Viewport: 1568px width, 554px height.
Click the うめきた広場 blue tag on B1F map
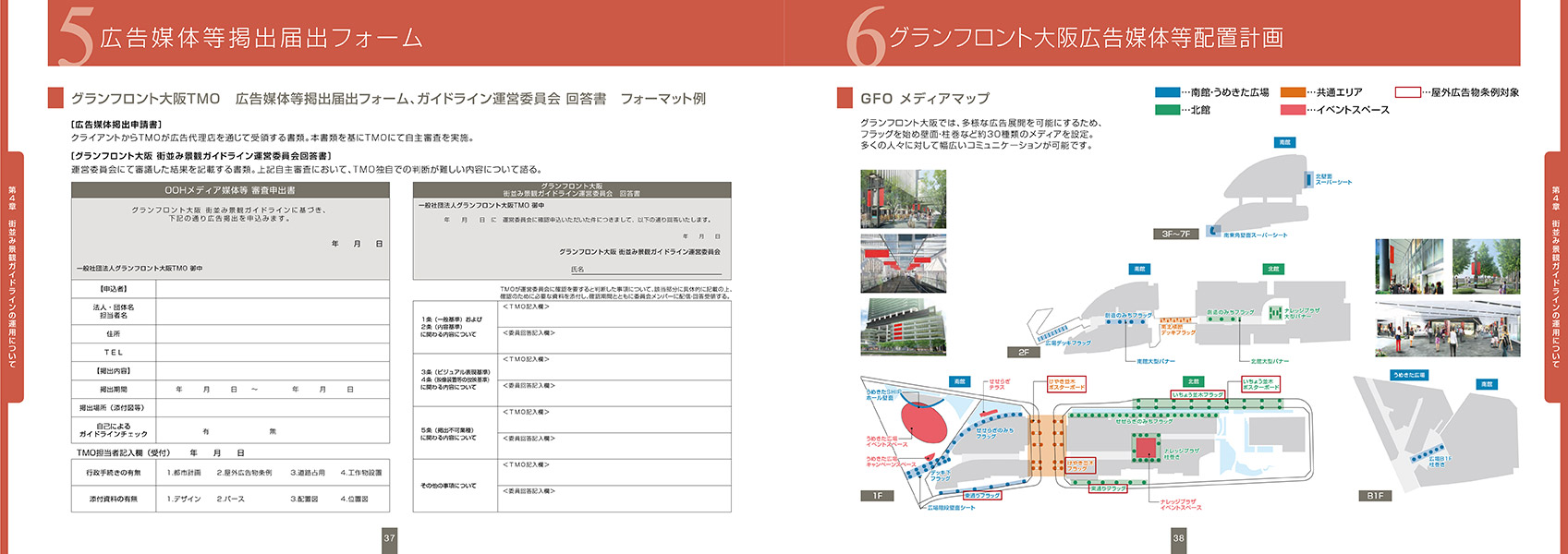tap(1410, 375)
